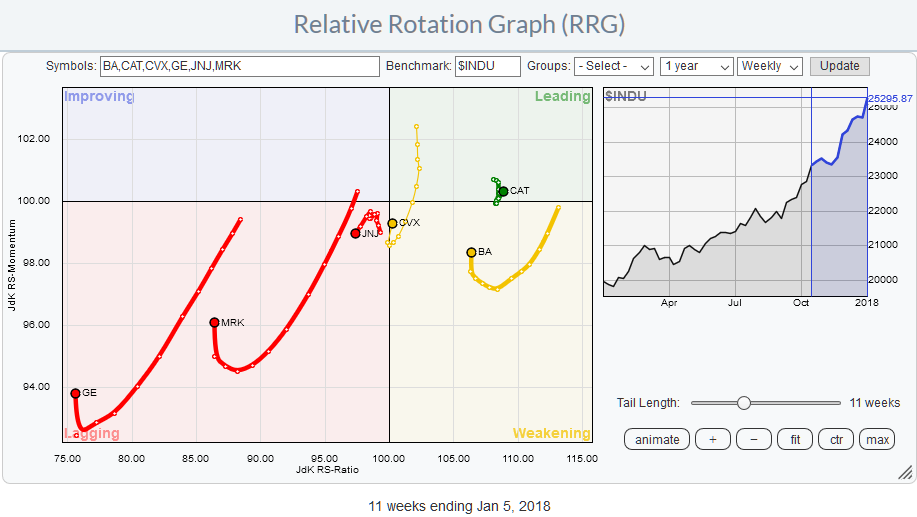Click the Weakening quadrant label
The height and width of the screenshot is (517, 917).
(551, 433)
